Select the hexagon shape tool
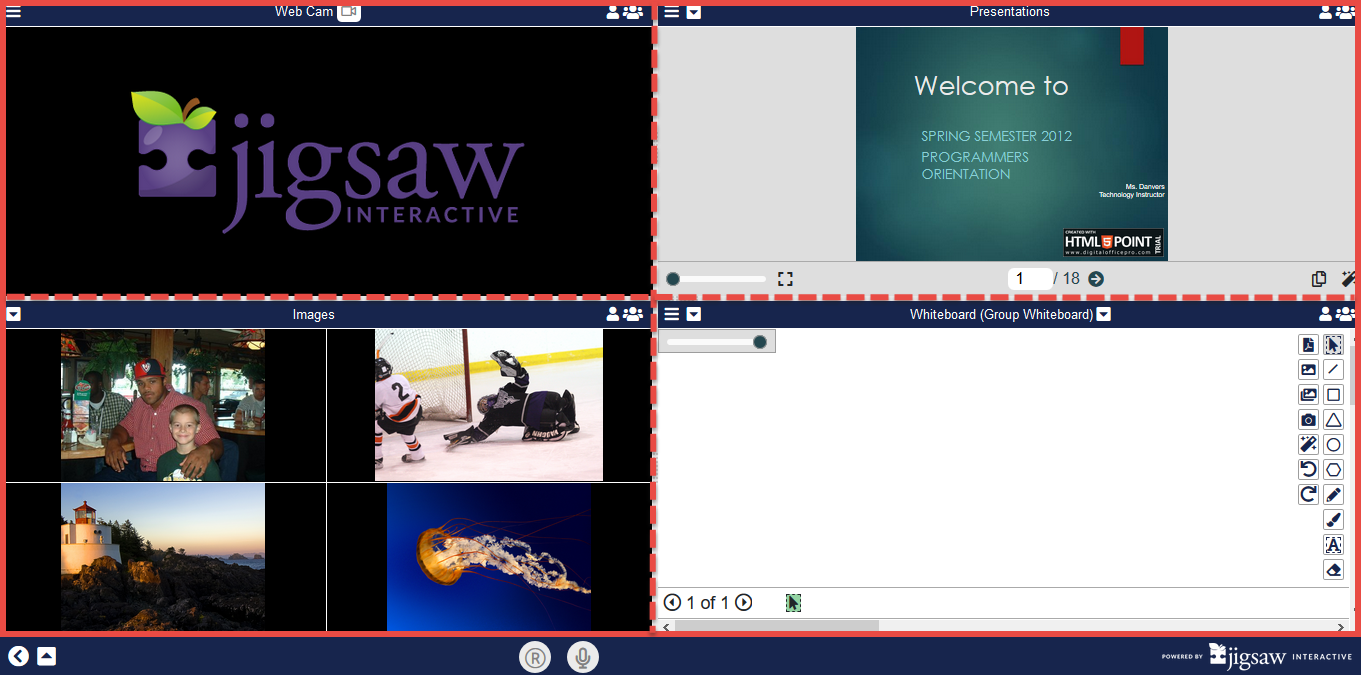The height and width of the screenshot is (675, 1361). point(1333,470)
